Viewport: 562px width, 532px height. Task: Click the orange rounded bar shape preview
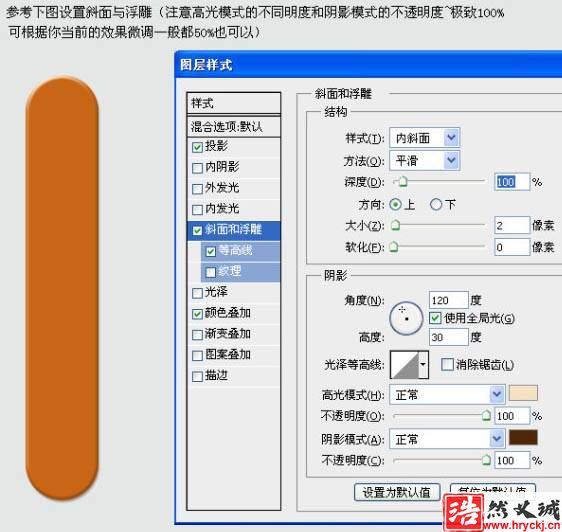pos(62,288)
